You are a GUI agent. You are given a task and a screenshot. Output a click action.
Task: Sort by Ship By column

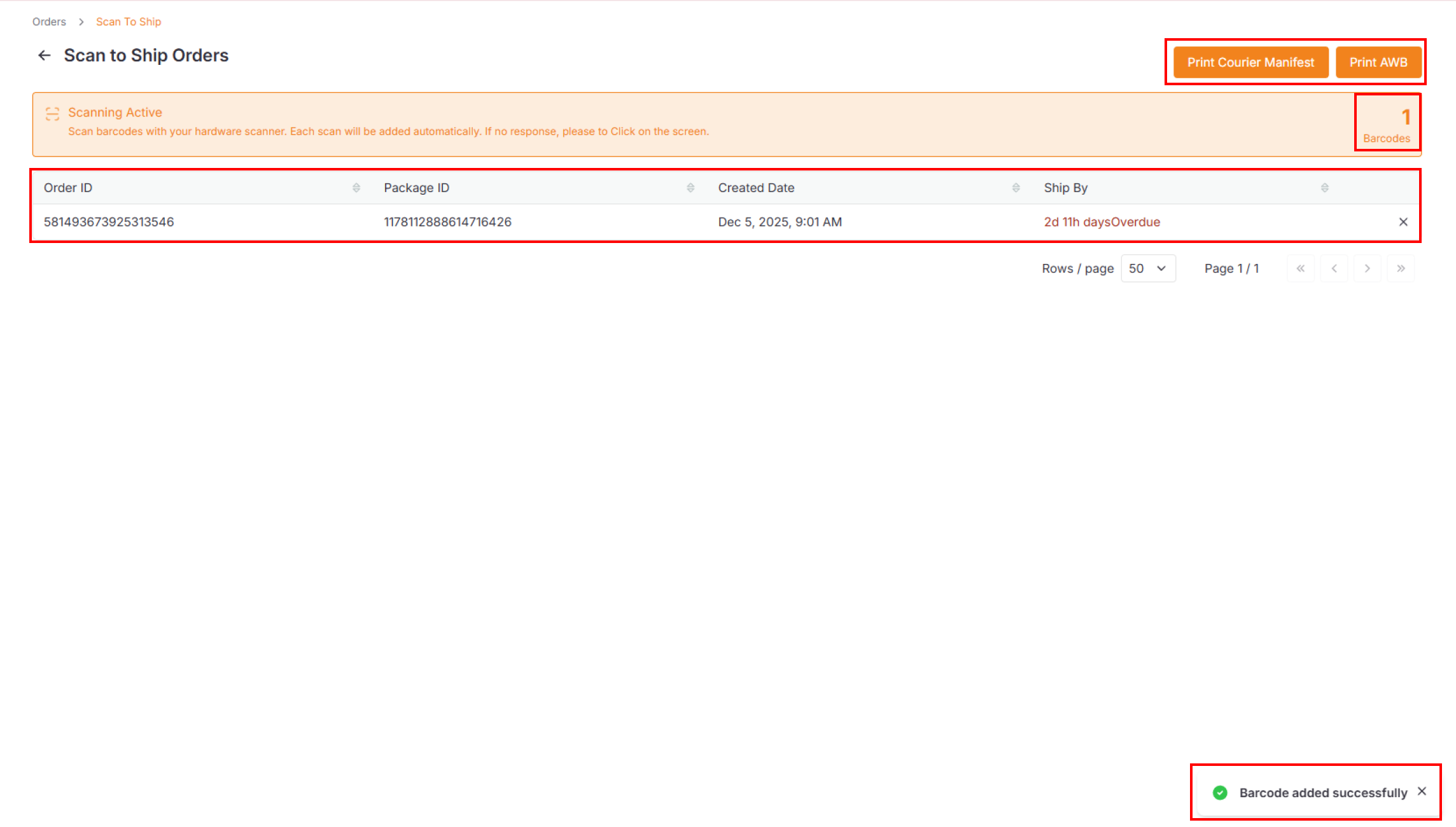(x=1324, y=188)
